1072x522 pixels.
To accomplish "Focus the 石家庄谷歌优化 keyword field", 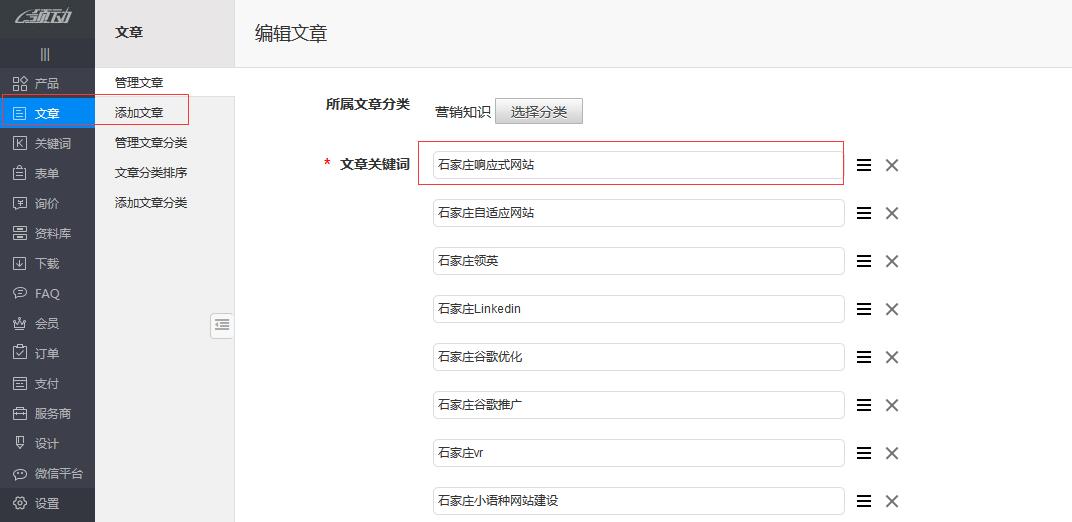I will click(x=639, y=357).
